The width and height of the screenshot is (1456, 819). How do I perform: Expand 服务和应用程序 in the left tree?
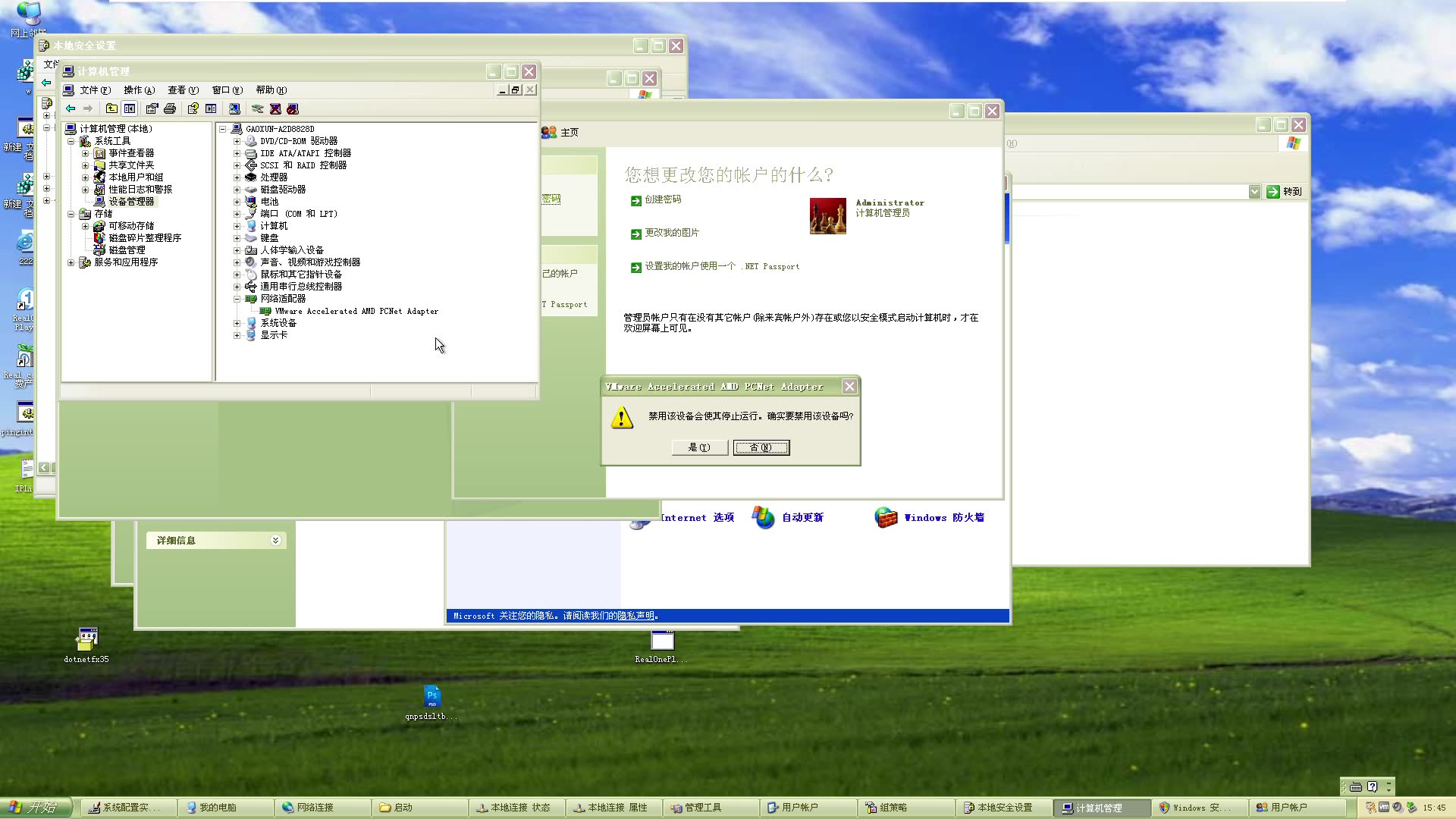coord(71,262)
